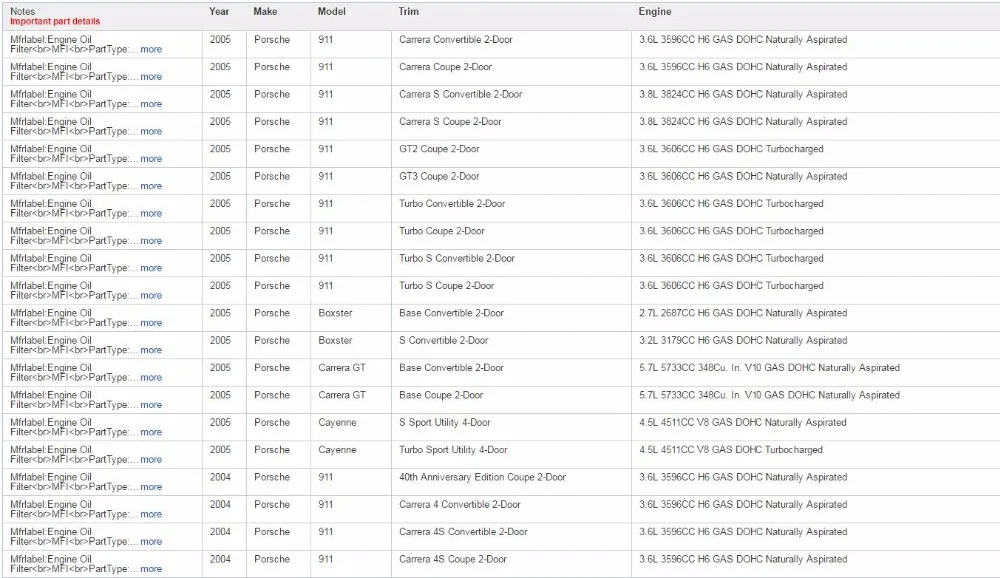Show more notes for Cayenne S Sport Utility

click(151, 433)
